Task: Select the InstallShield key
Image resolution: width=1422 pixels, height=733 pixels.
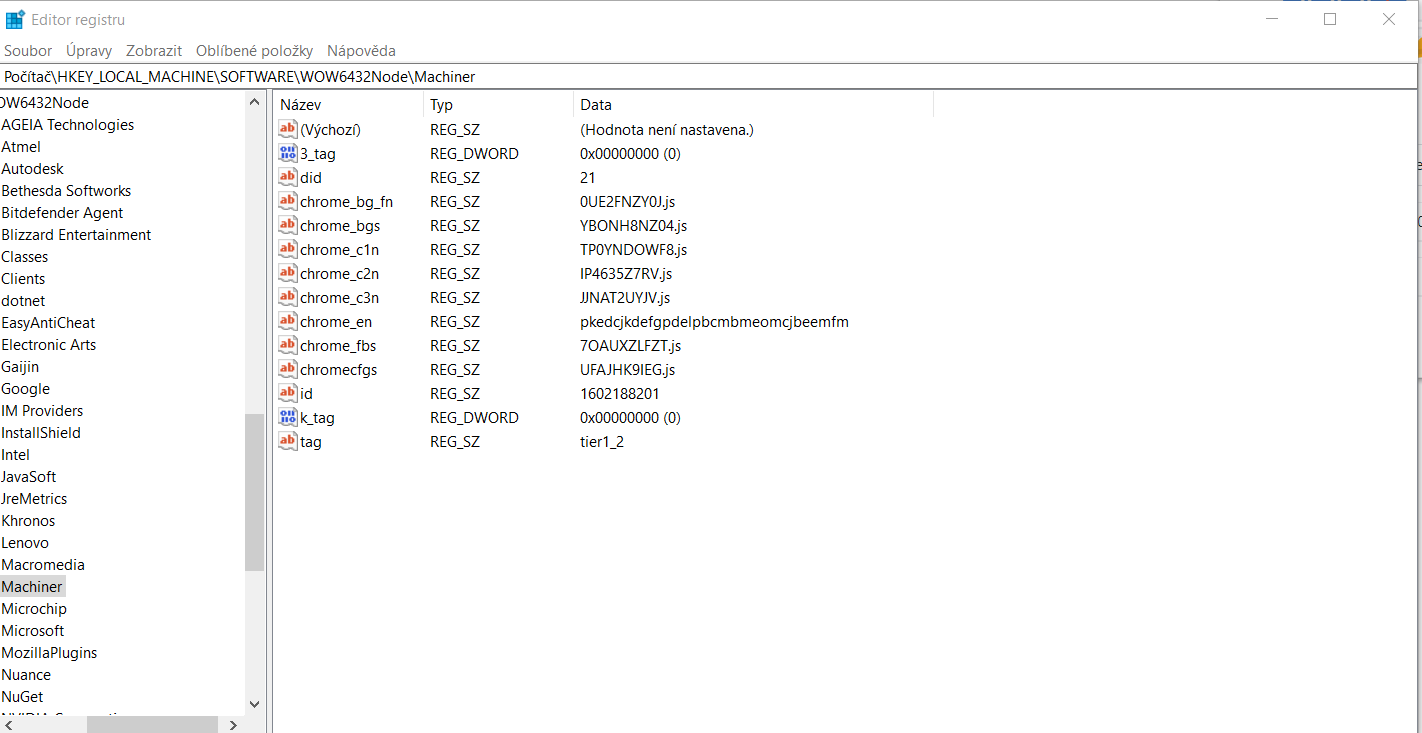Action: coord(41,433)
